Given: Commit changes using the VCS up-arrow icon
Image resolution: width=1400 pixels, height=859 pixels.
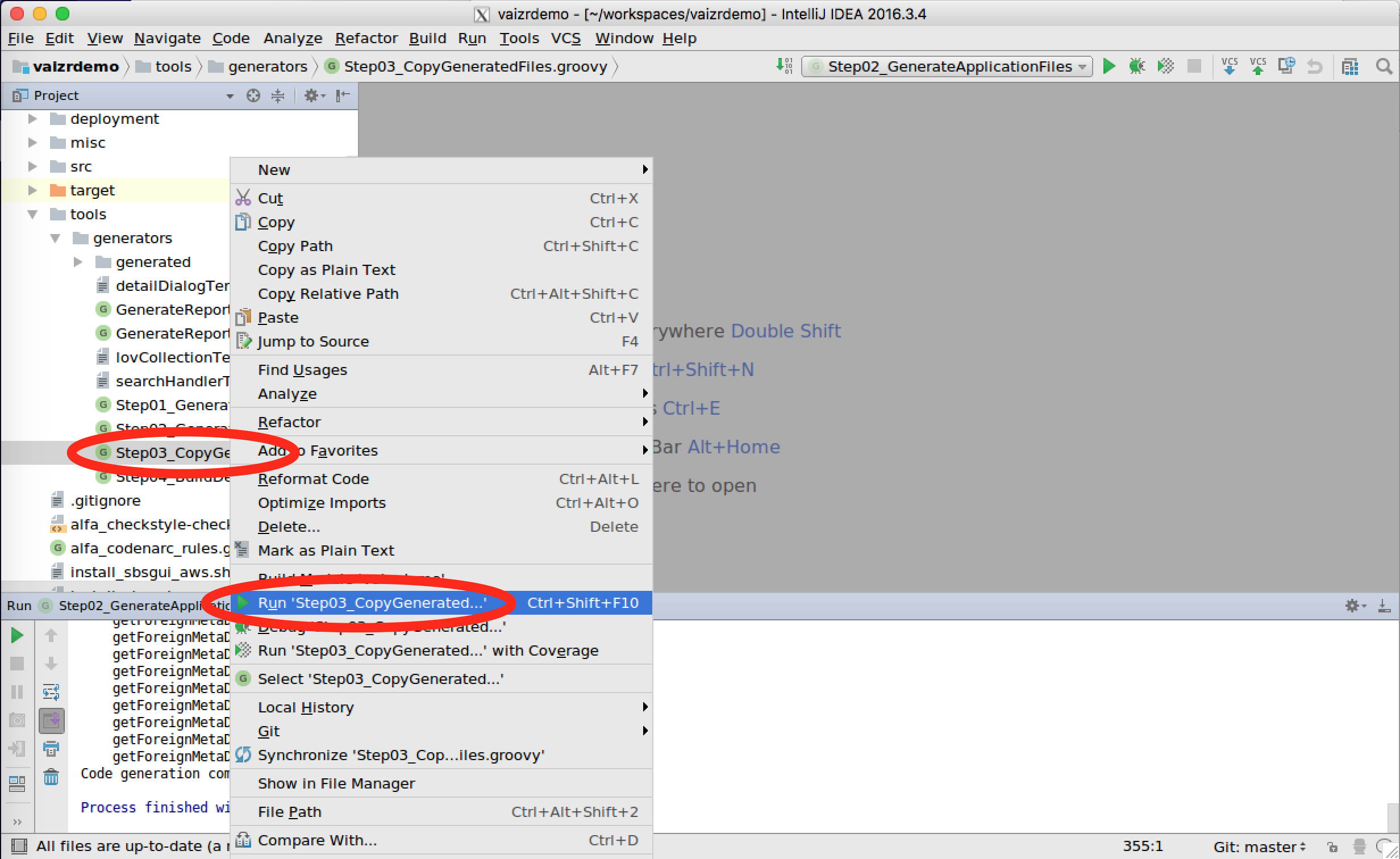Looking at the screenshot, I should pos(1258,66).
